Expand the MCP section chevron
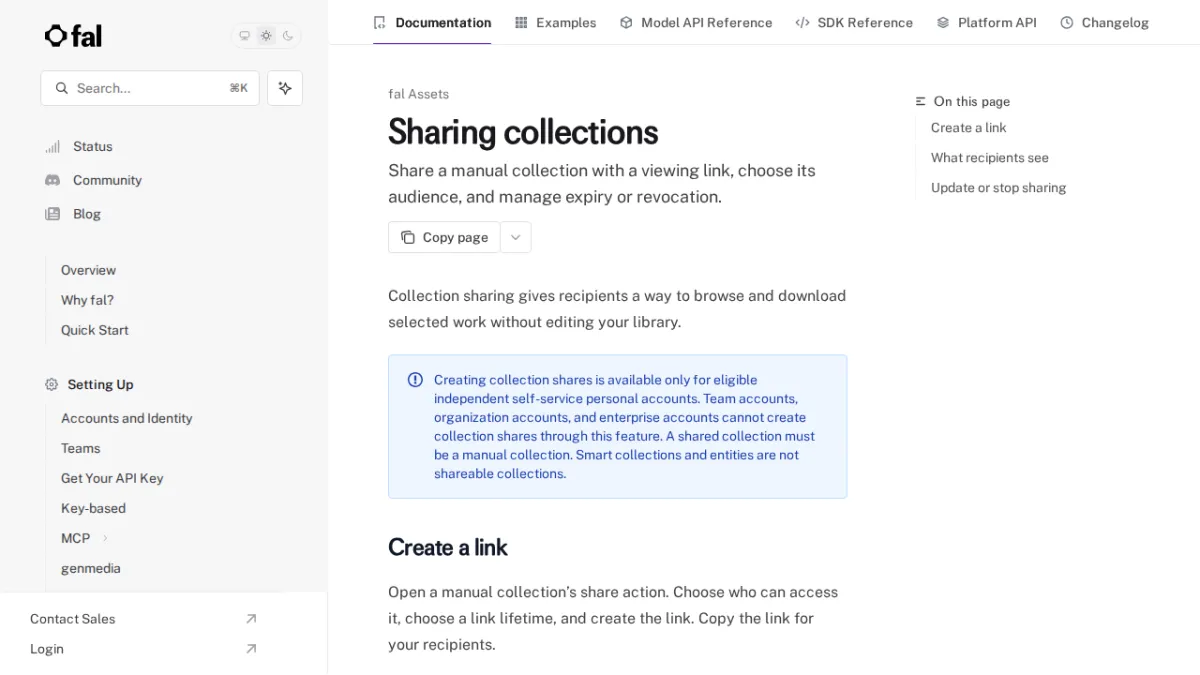 105,538
